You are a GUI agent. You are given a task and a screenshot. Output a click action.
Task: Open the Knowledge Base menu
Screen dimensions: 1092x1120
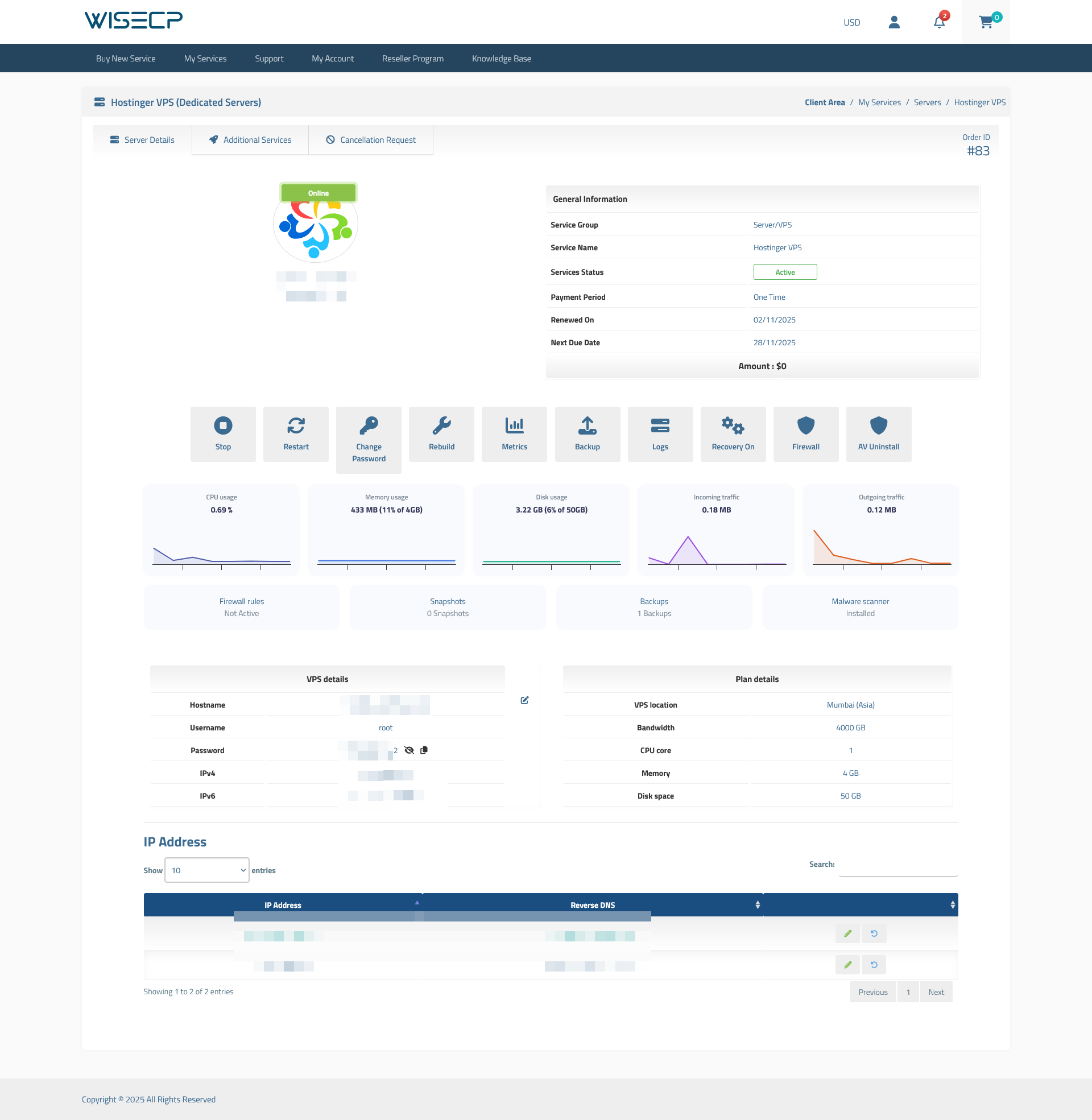pos(500,58)
